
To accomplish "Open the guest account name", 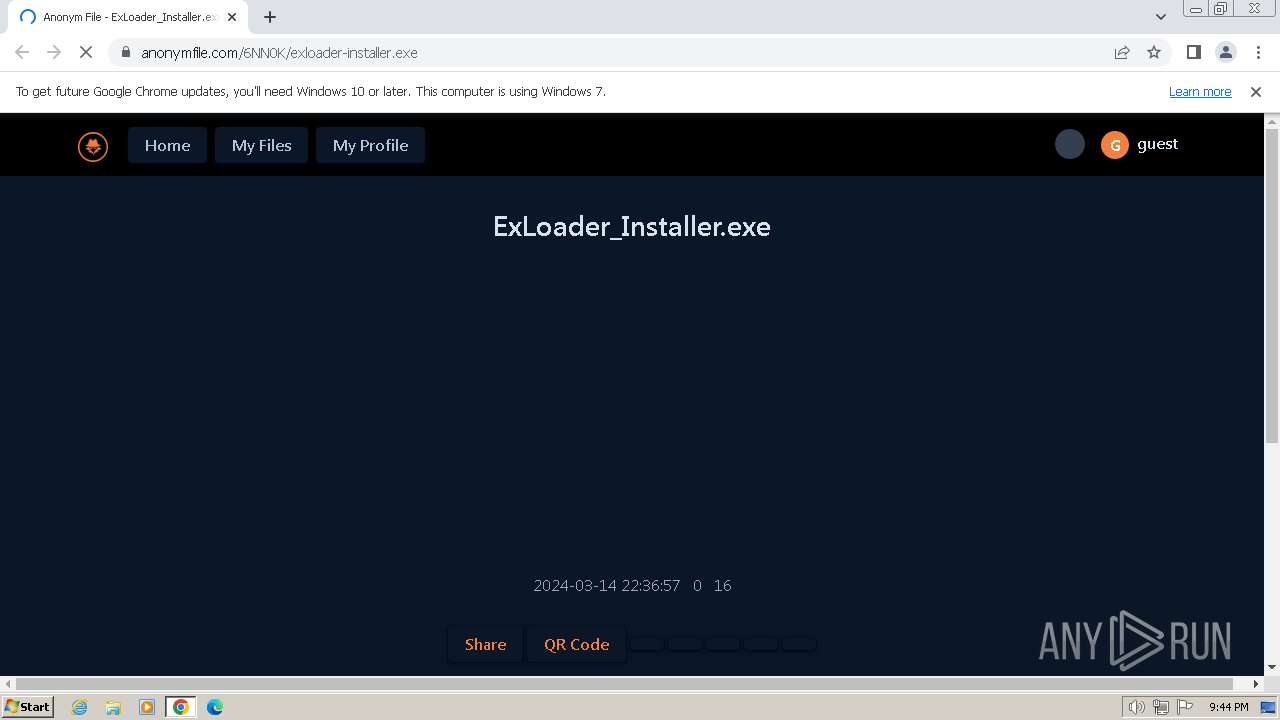I will pos(1157,144).
